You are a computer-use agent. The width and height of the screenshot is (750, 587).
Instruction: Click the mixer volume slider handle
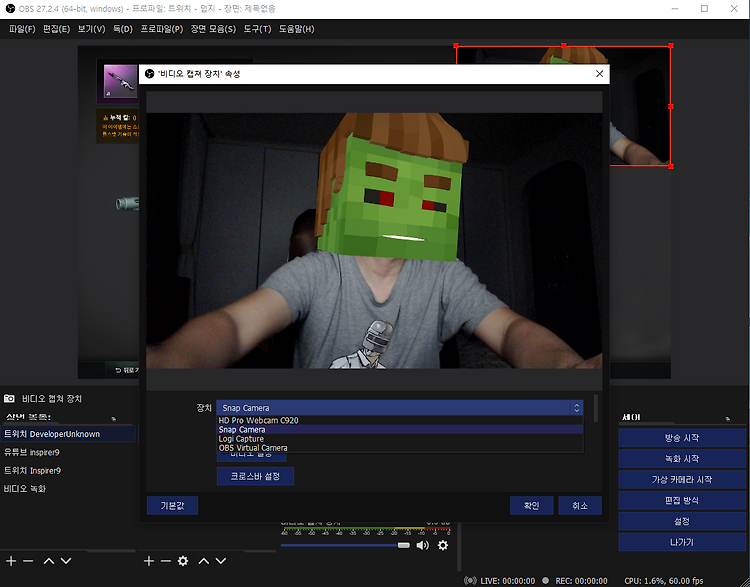(404, 545)
